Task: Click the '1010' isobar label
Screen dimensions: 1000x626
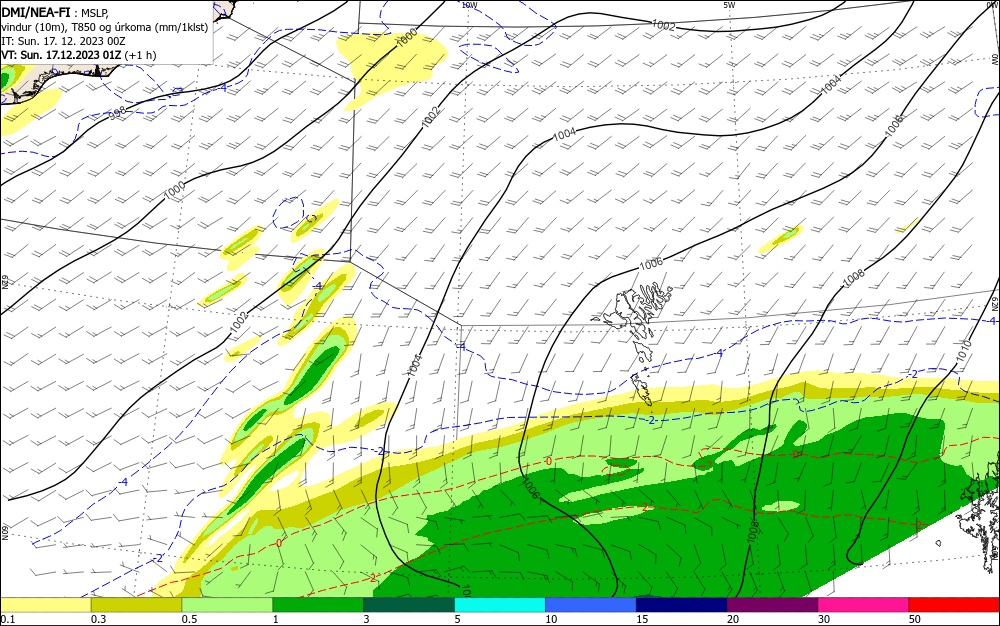Action: click(964, 350)
